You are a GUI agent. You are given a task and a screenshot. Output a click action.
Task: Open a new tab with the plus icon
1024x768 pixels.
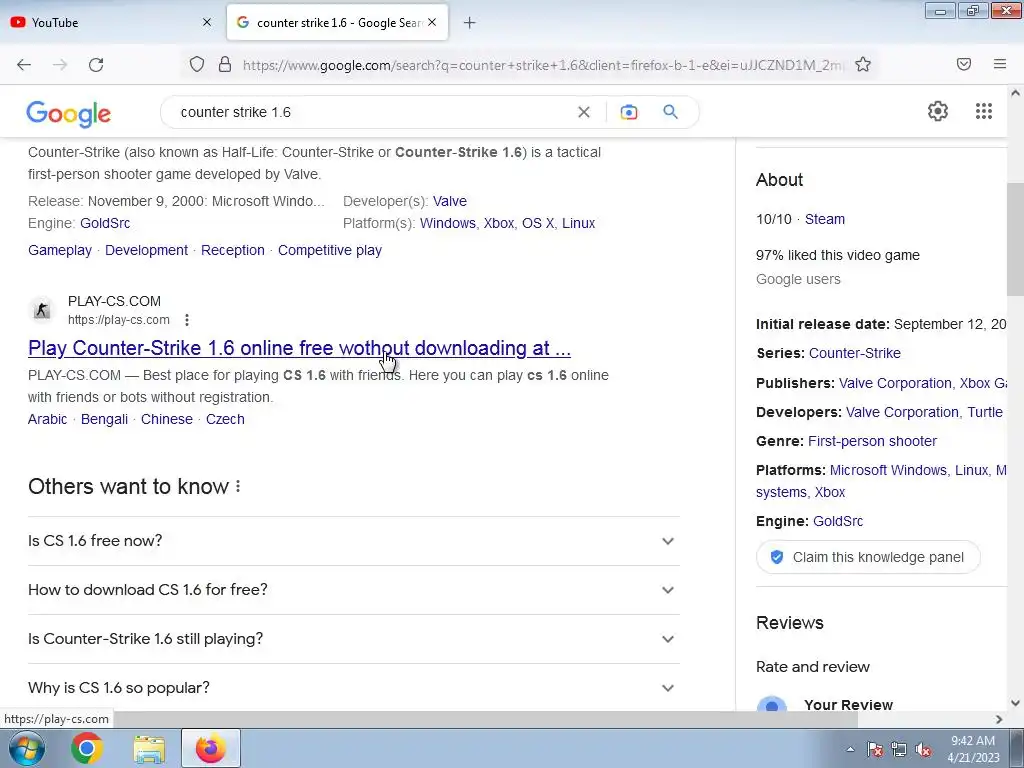tap(470, 23)
